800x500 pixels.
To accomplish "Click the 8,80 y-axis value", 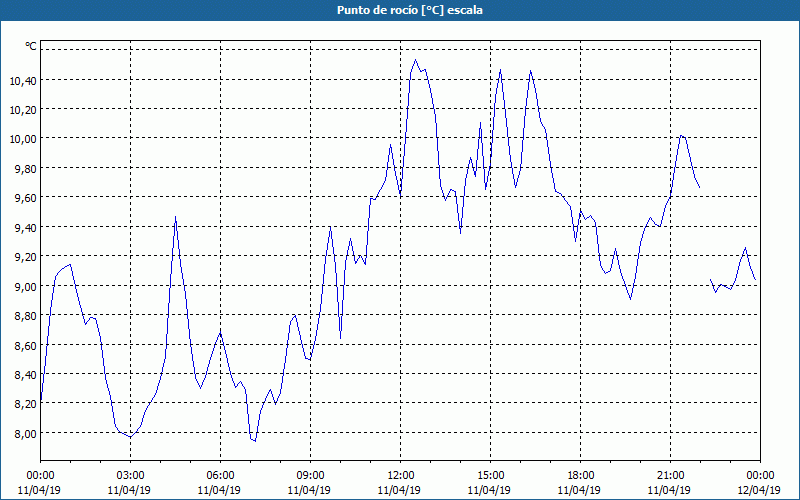I will pyautogui.click(x=26, y=316).
